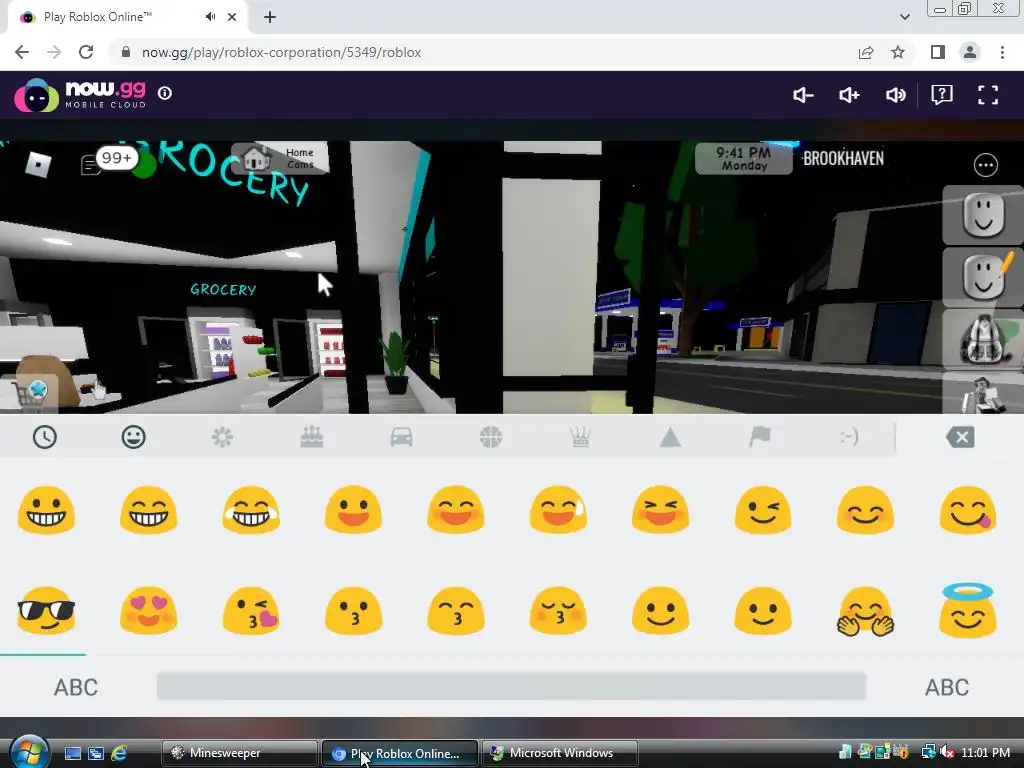1024x768 pixels.
Task: Open the three-dot game menu in Brookhaven
Action: tap(985, 165)
